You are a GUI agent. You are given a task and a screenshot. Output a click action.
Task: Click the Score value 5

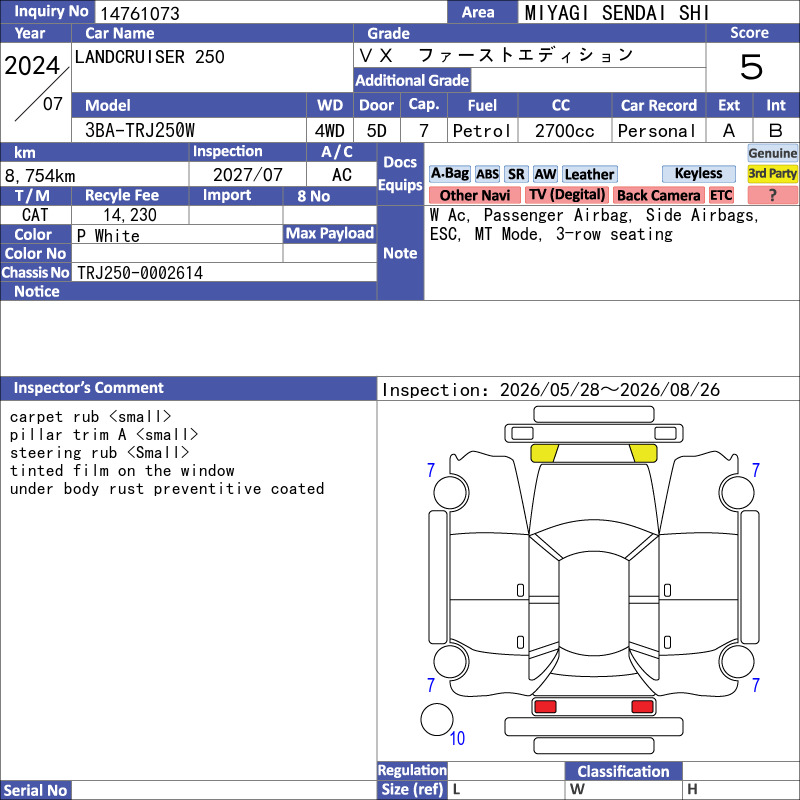pos(752,67)
